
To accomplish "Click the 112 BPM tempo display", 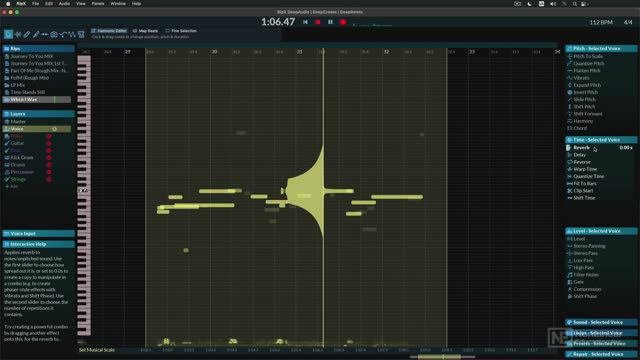I will pos(601,22).
